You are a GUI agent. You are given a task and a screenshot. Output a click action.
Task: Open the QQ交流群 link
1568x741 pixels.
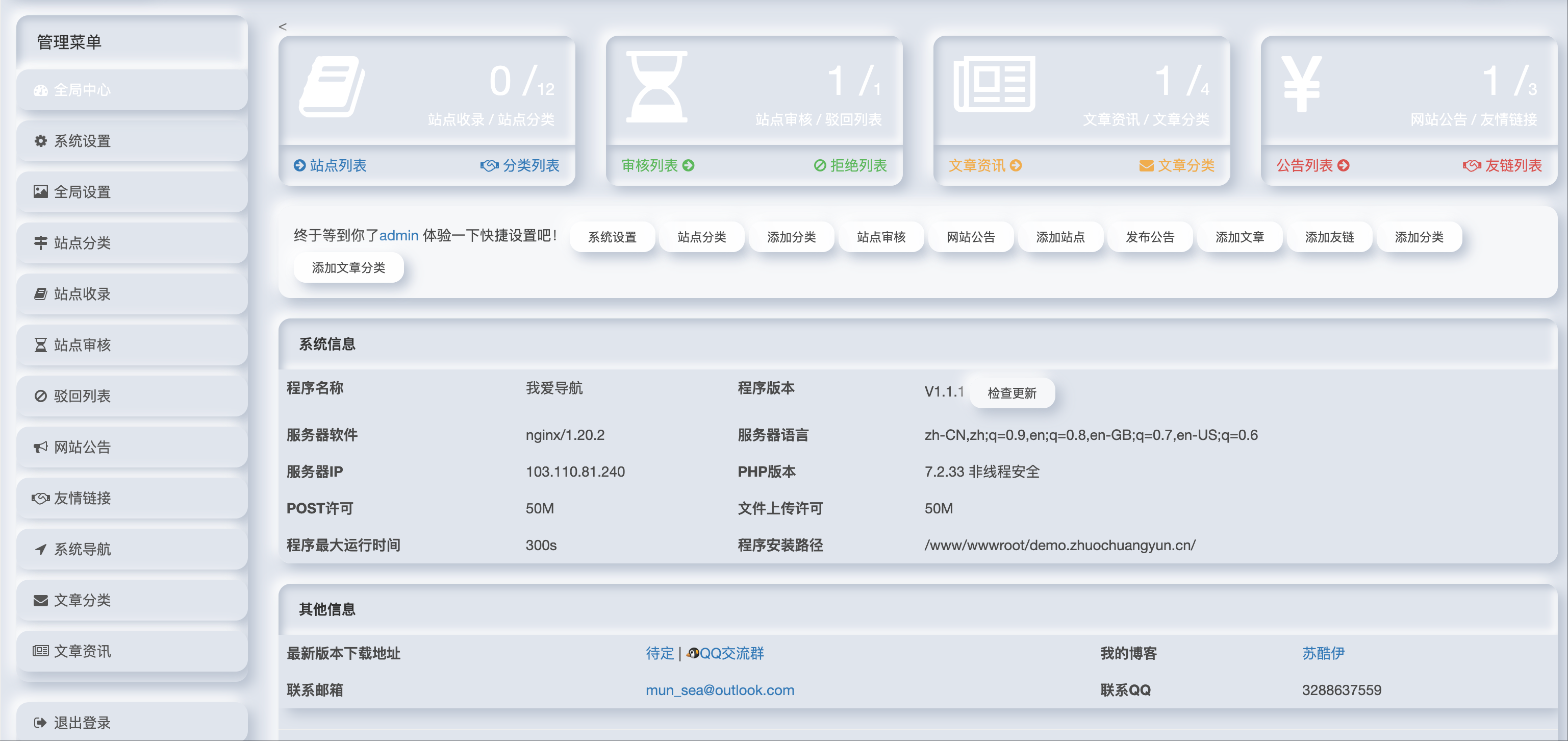click(725, 654)
